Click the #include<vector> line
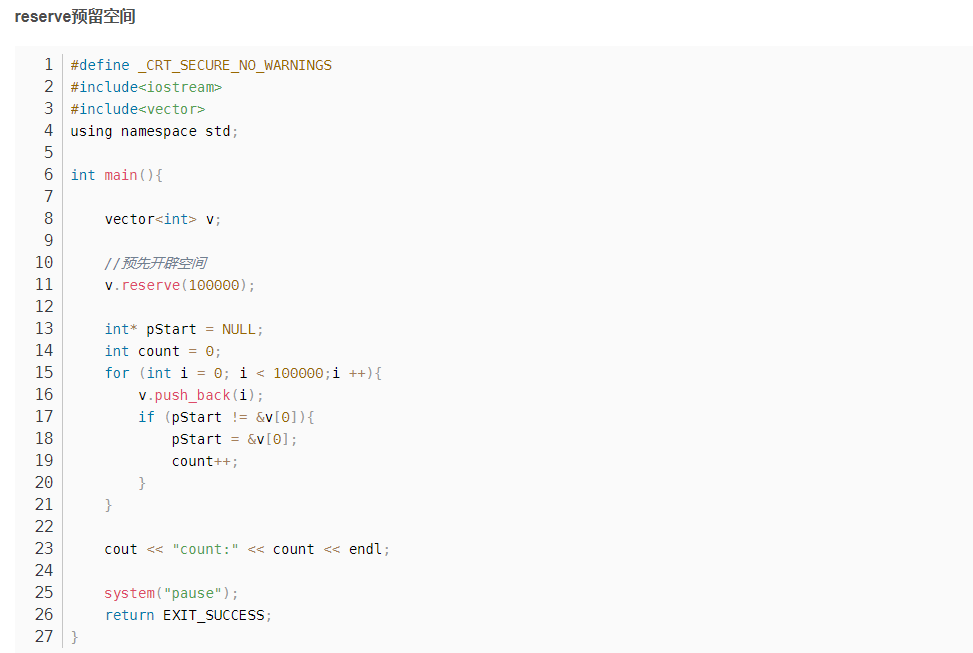Screen dimensions: 973x653 138,109
